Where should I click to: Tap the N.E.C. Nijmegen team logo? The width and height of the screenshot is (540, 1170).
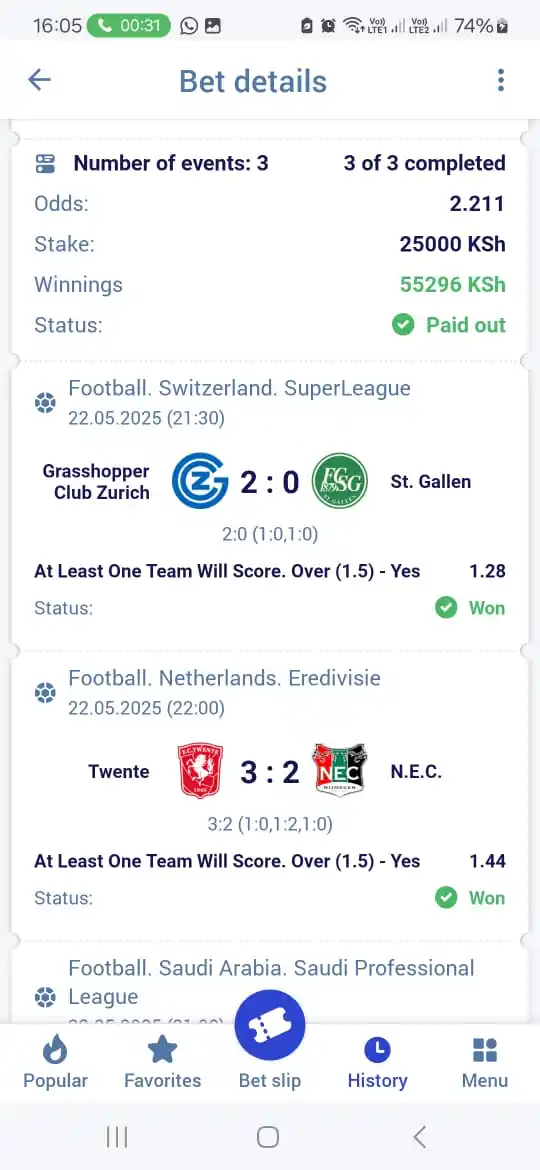click(x=339, y=771)
